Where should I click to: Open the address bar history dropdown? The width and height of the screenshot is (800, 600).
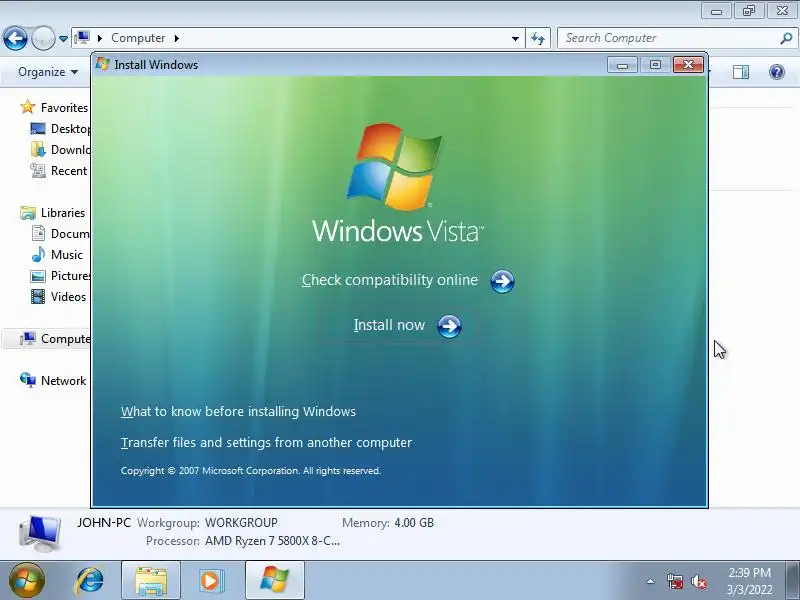tap(515, 38)
